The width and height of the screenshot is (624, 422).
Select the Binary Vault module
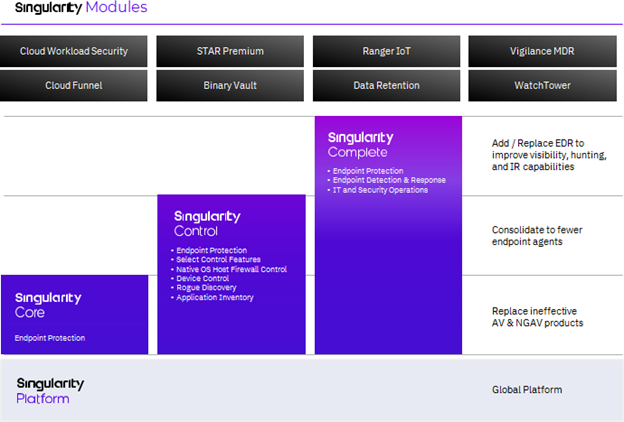[230, 85]
